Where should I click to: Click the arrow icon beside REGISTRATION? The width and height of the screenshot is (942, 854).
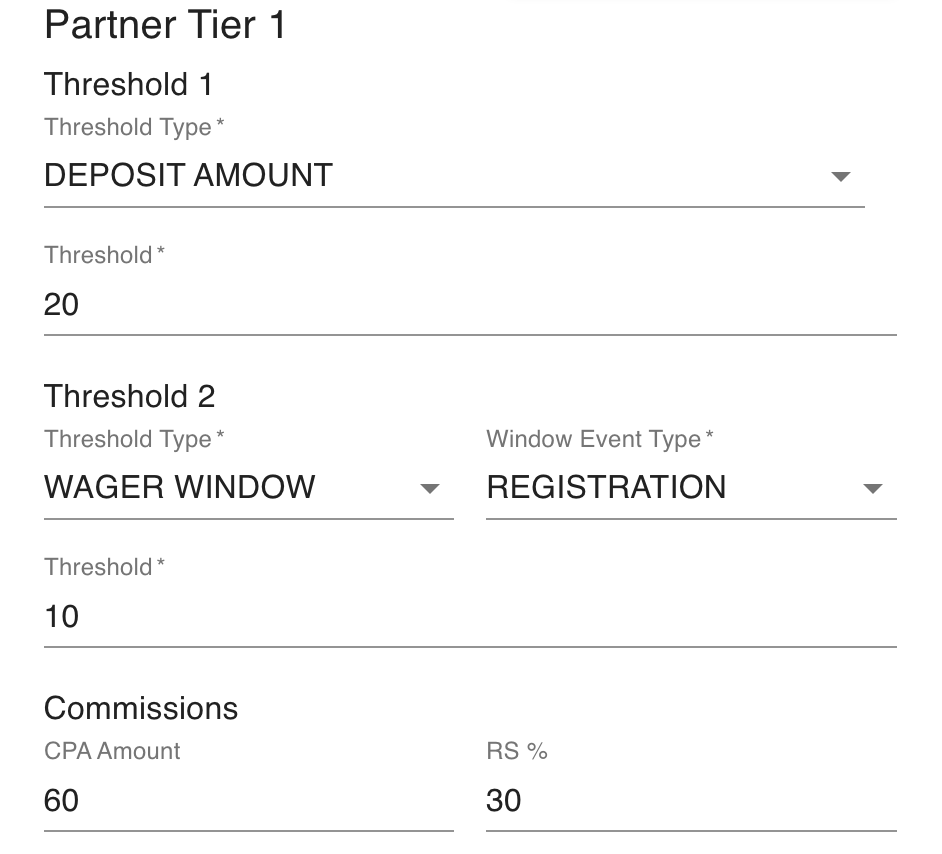coord(872,489)
